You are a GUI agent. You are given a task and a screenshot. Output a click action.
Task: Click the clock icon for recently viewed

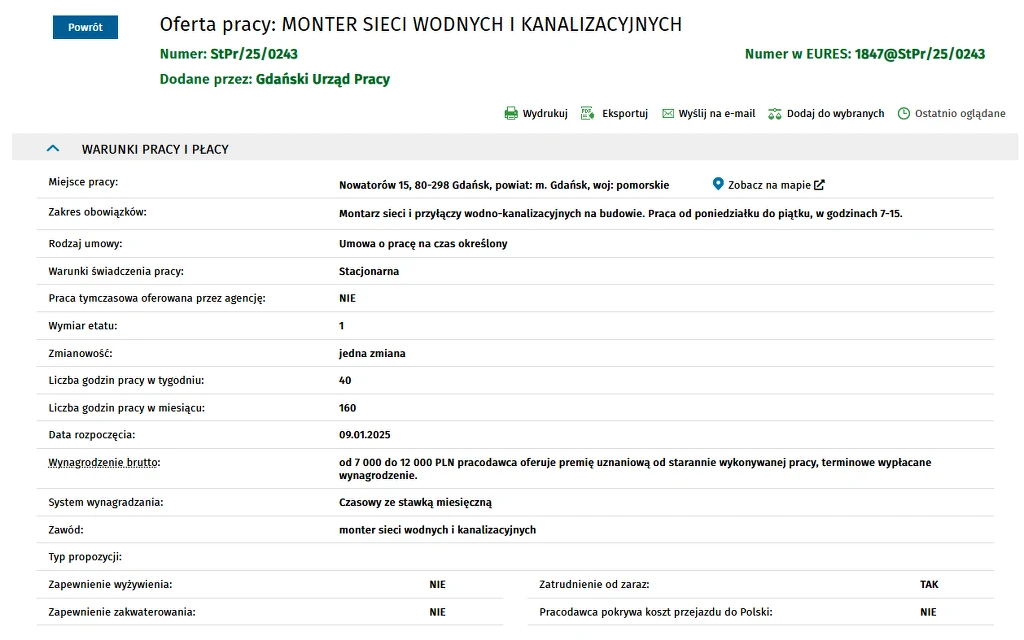point(904,114)
